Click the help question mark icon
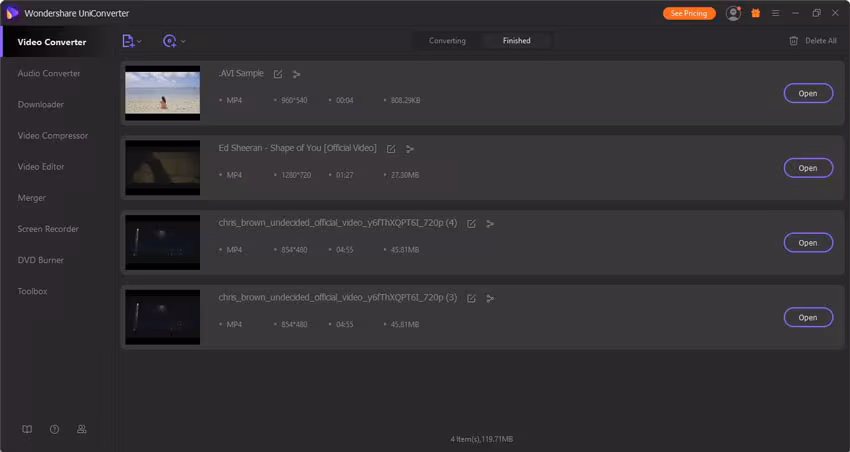 point(54,429)
